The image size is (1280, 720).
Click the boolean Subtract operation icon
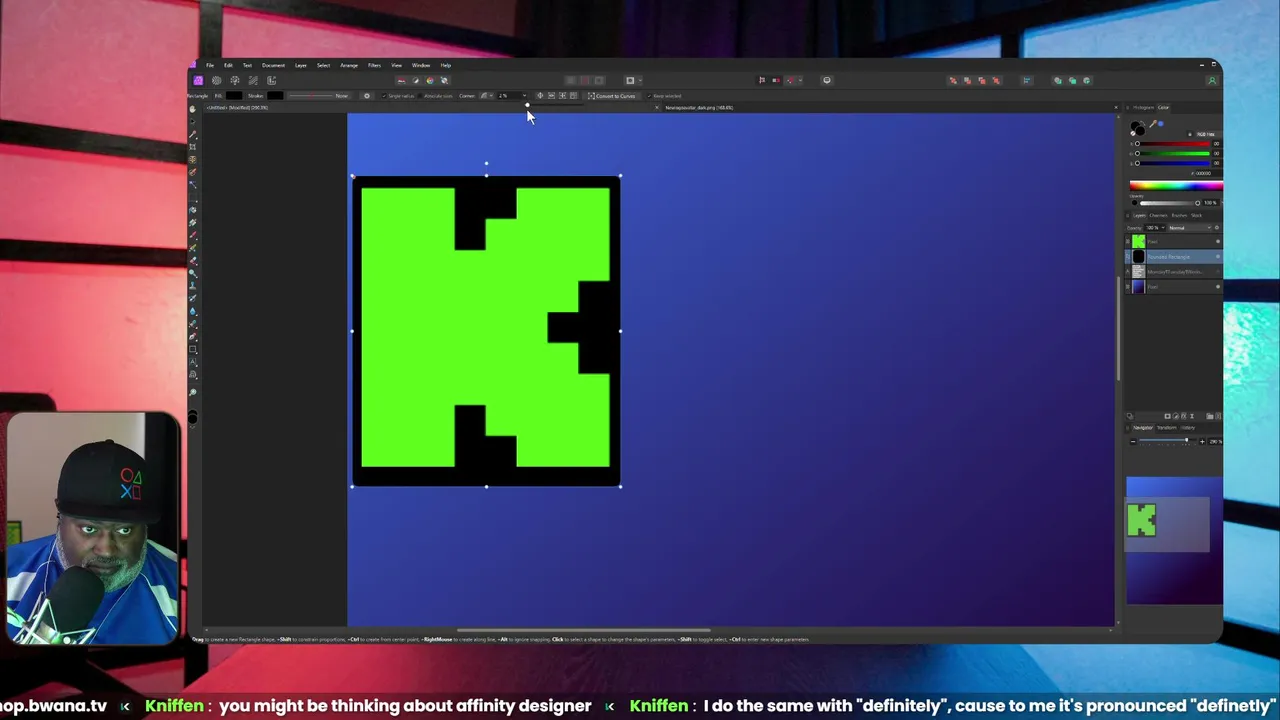pos(1072,80)
